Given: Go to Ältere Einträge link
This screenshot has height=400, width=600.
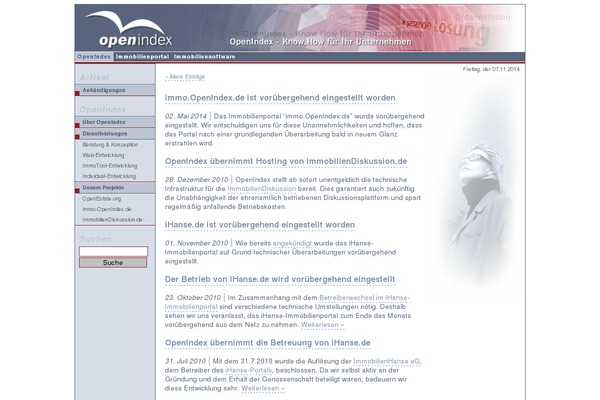Looking at the screenshot, I should coord(185,77).
